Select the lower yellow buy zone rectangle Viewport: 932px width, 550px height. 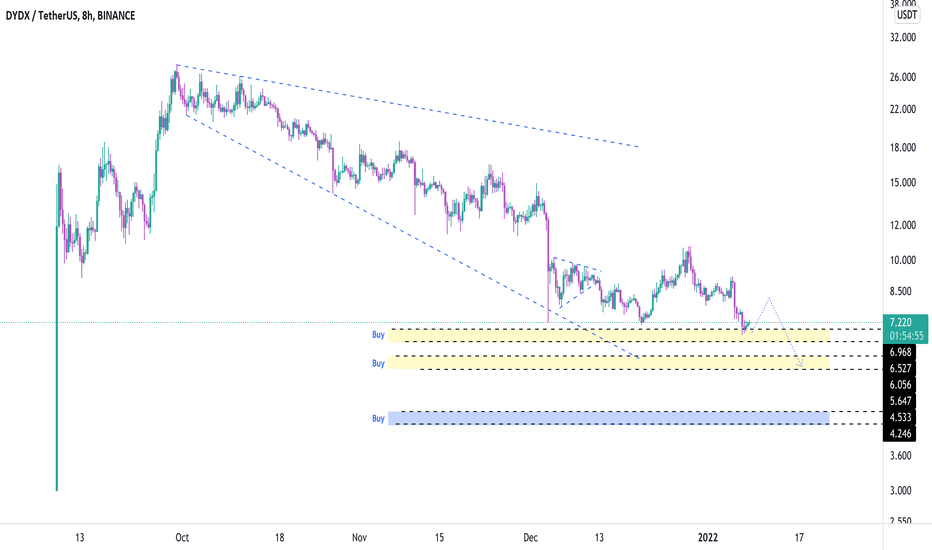pyautogui.click(x=609, y=363)
